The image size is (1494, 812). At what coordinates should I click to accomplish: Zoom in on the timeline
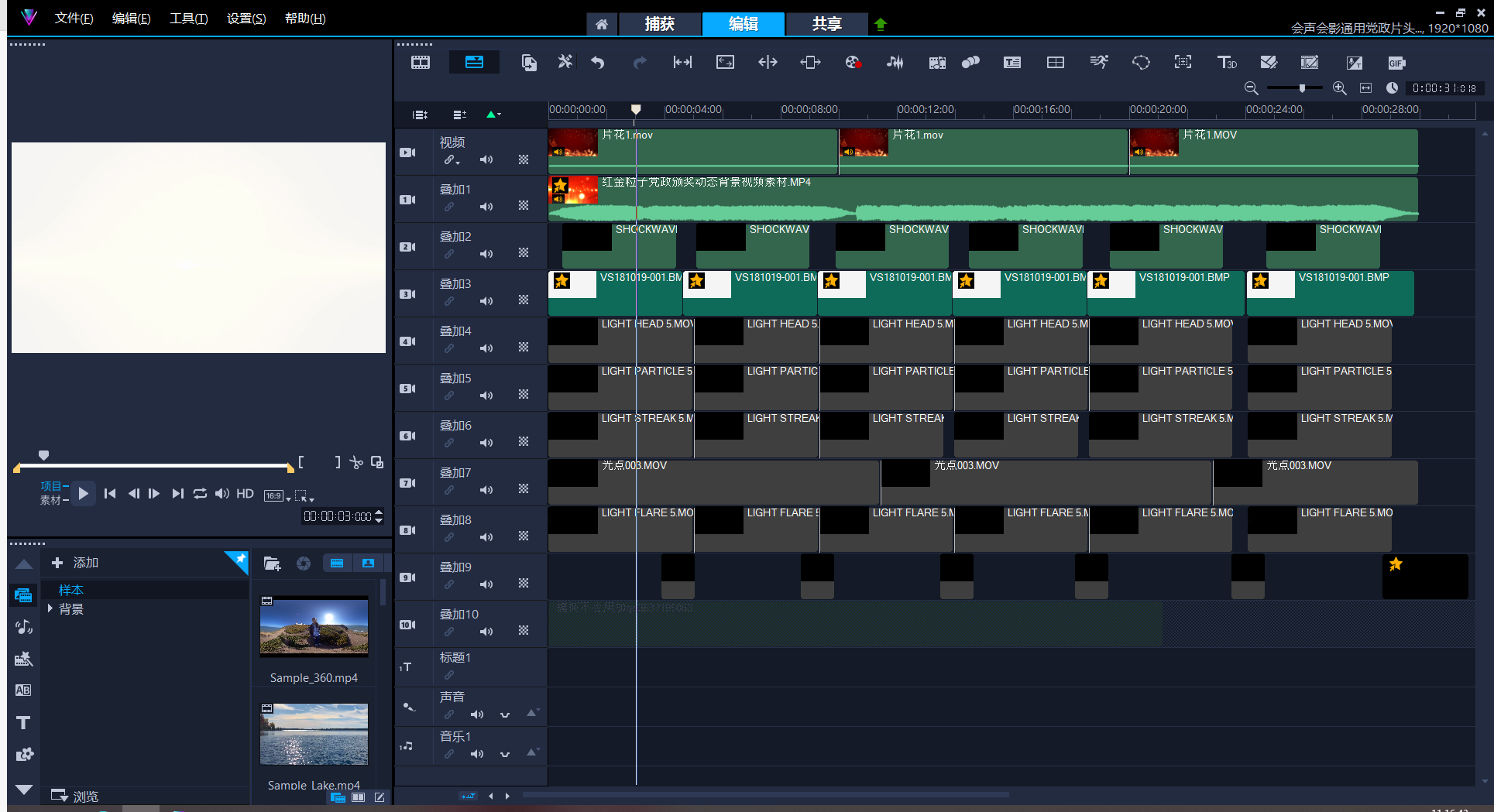[x=1339, y=88]
